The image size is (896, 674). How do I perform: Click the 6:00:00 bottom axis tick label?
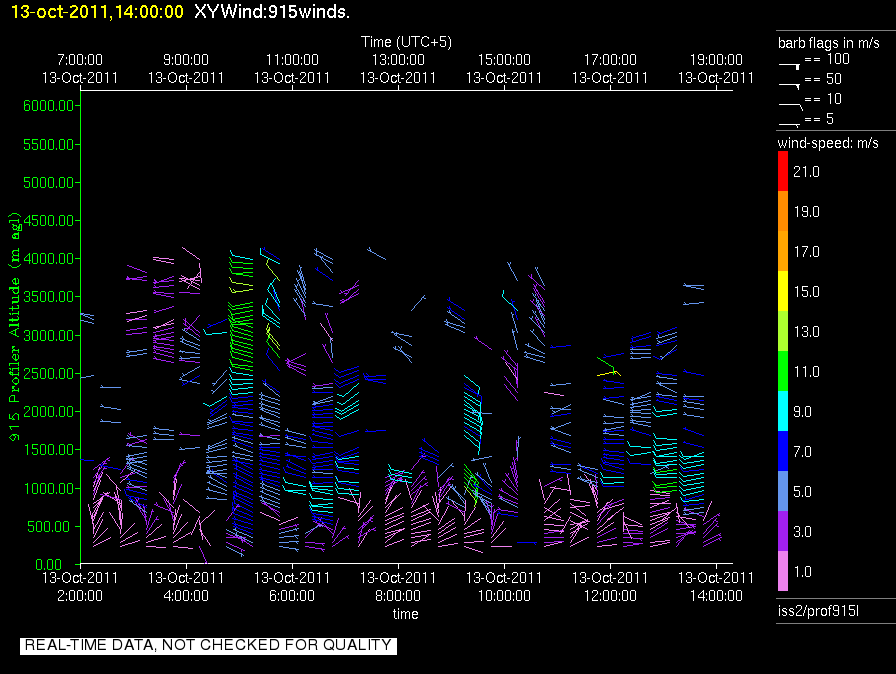(x=292, y=596)
